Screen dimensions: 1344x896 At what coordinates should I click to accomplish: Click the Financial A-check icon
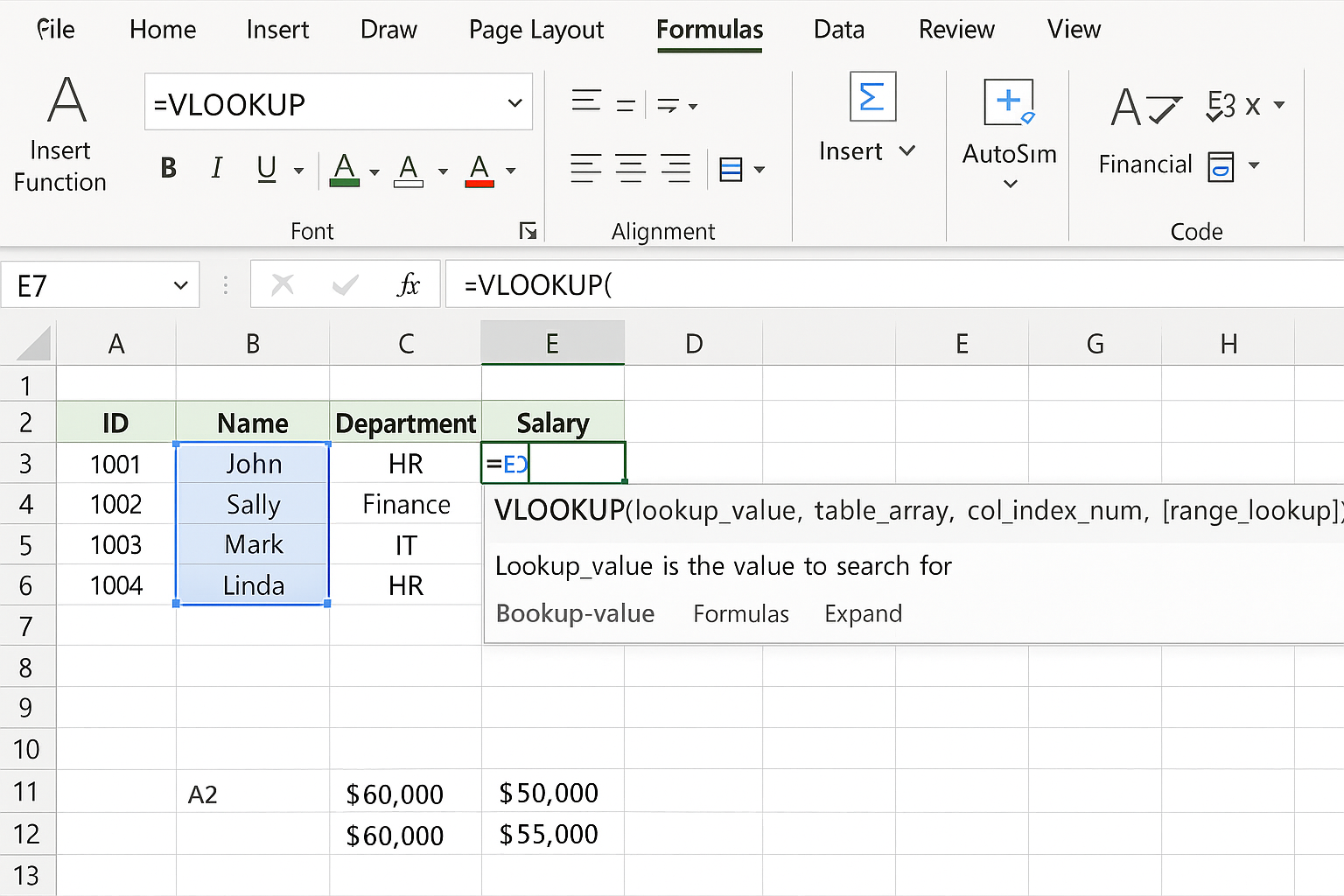click(x=1146, y=108)
